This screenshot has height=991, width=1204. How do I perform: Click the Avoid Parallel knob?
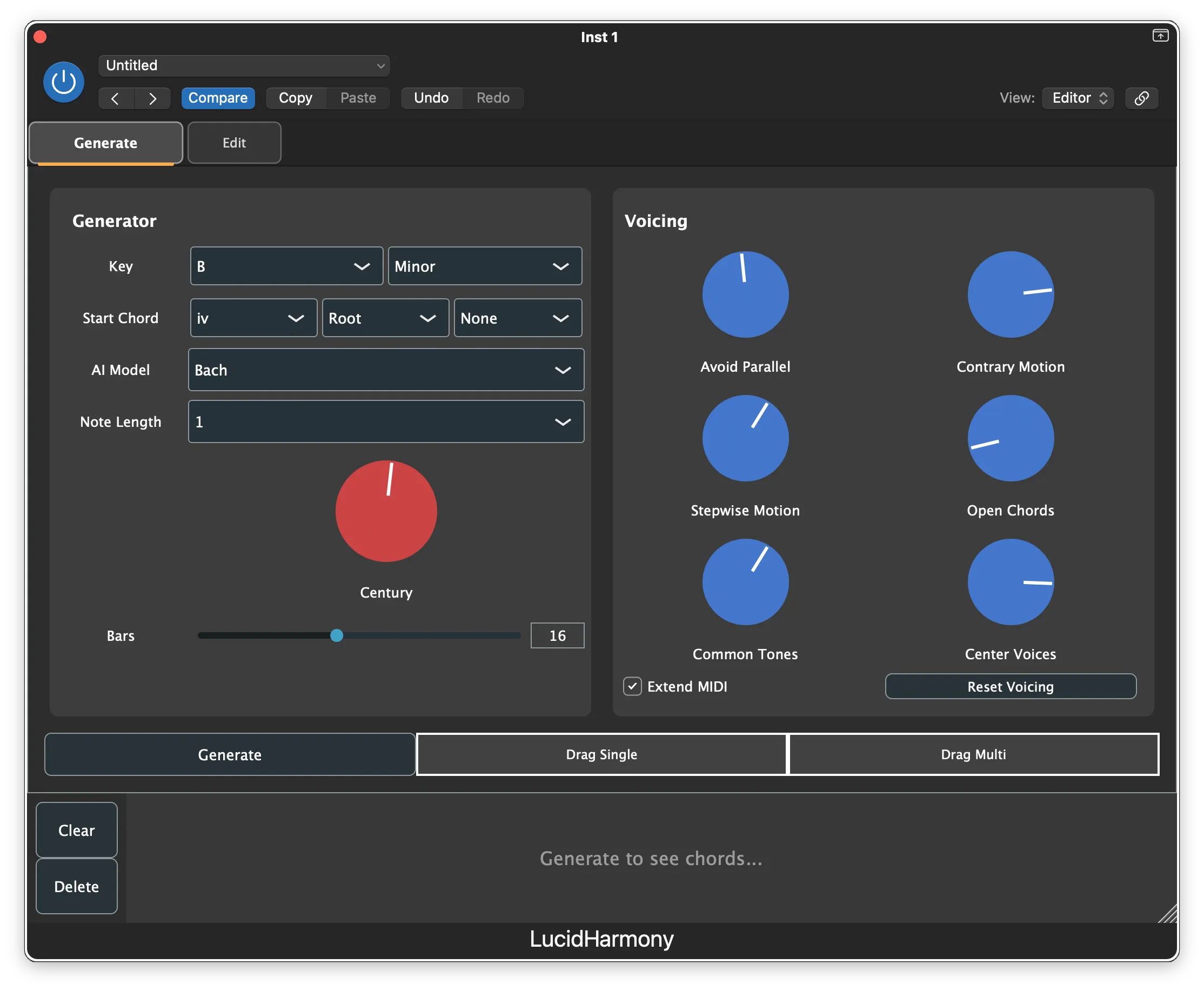(x=745, y=294)
